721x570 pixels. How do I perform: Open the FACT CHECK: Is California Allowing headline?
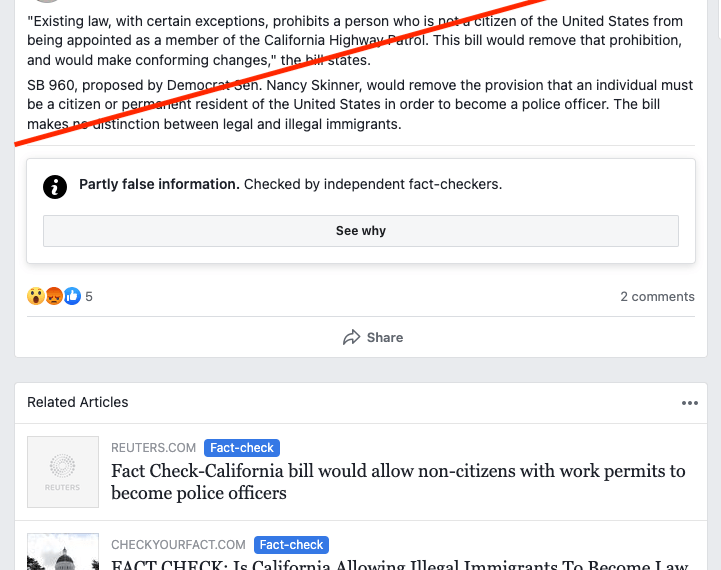click(x=400, y=564)
